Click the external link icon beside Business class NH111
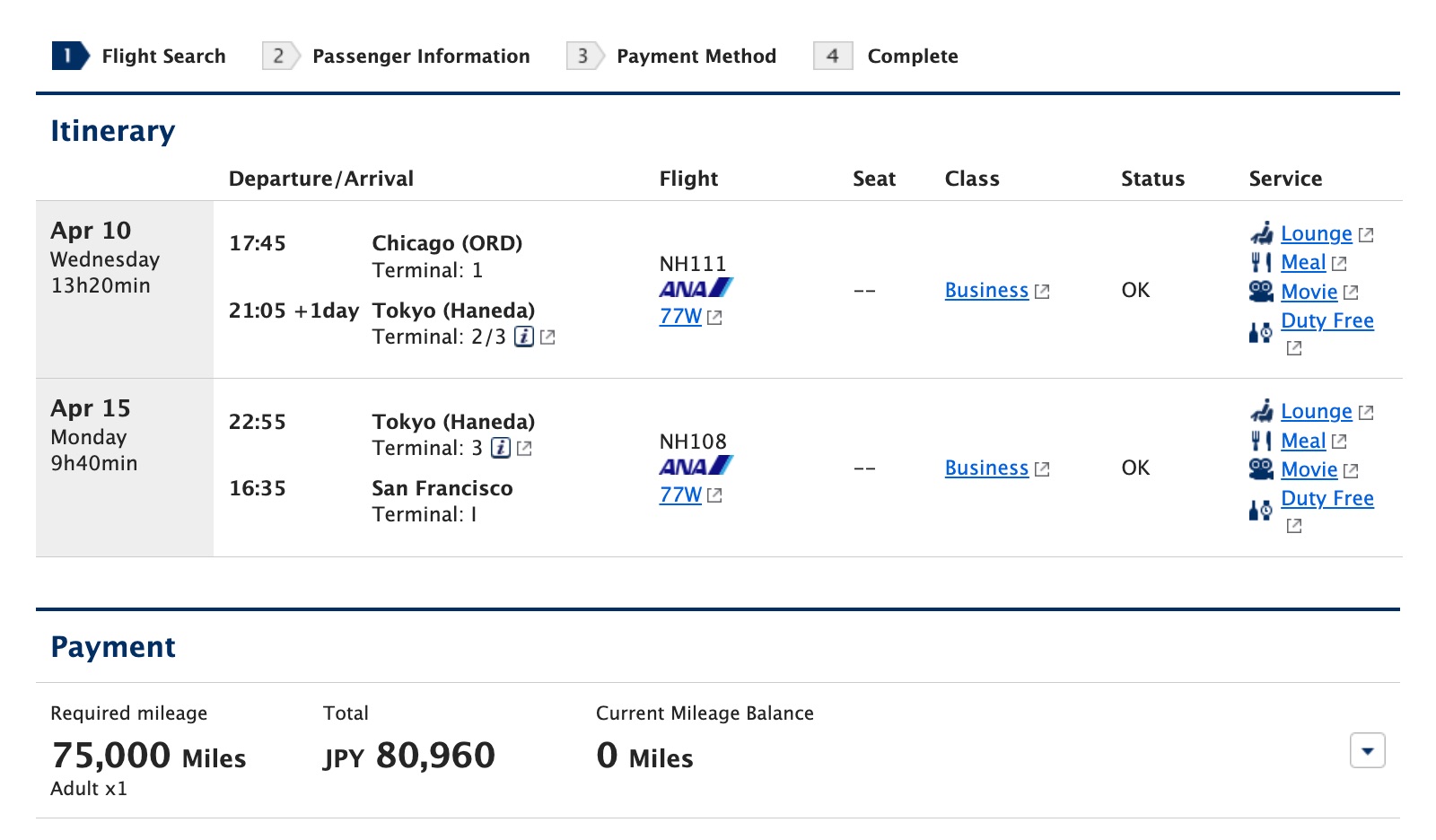The height and width of the screenshot is (840, 1436). tap(1041, 291)
